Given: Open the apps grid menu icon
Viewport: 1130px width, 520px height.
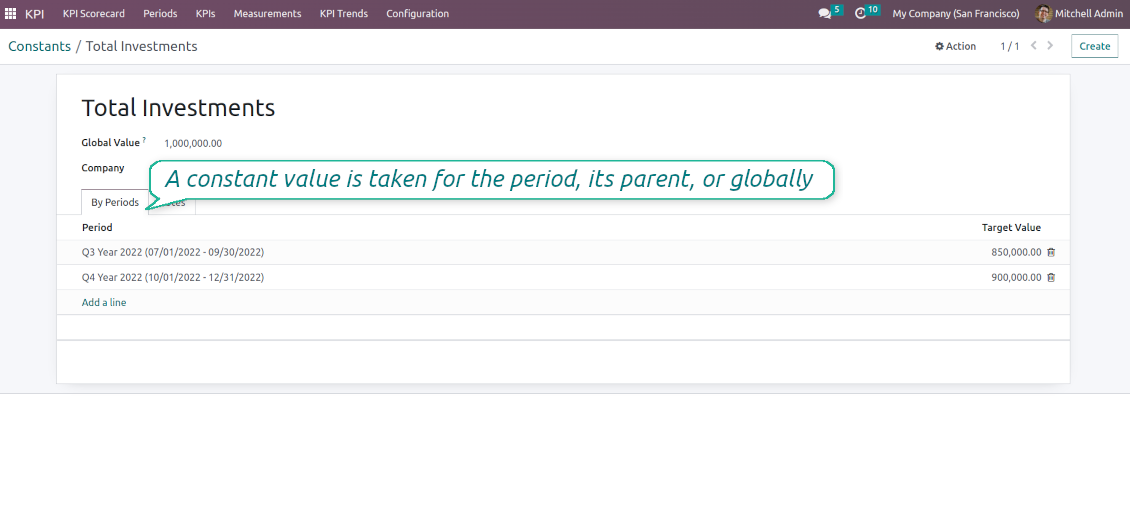Looking at the screenshot, I should 11,14.
